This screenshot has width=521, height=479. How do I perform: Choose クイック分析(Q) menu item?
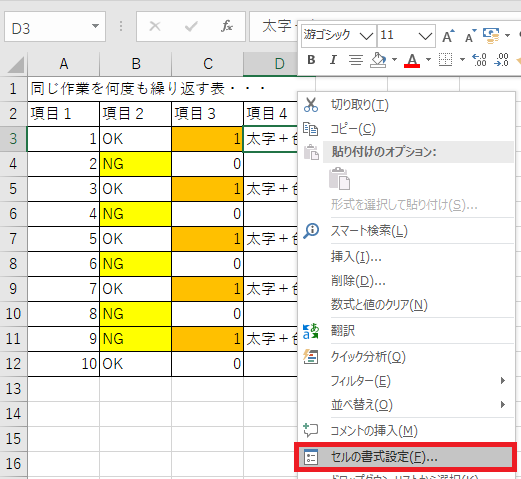406,356
